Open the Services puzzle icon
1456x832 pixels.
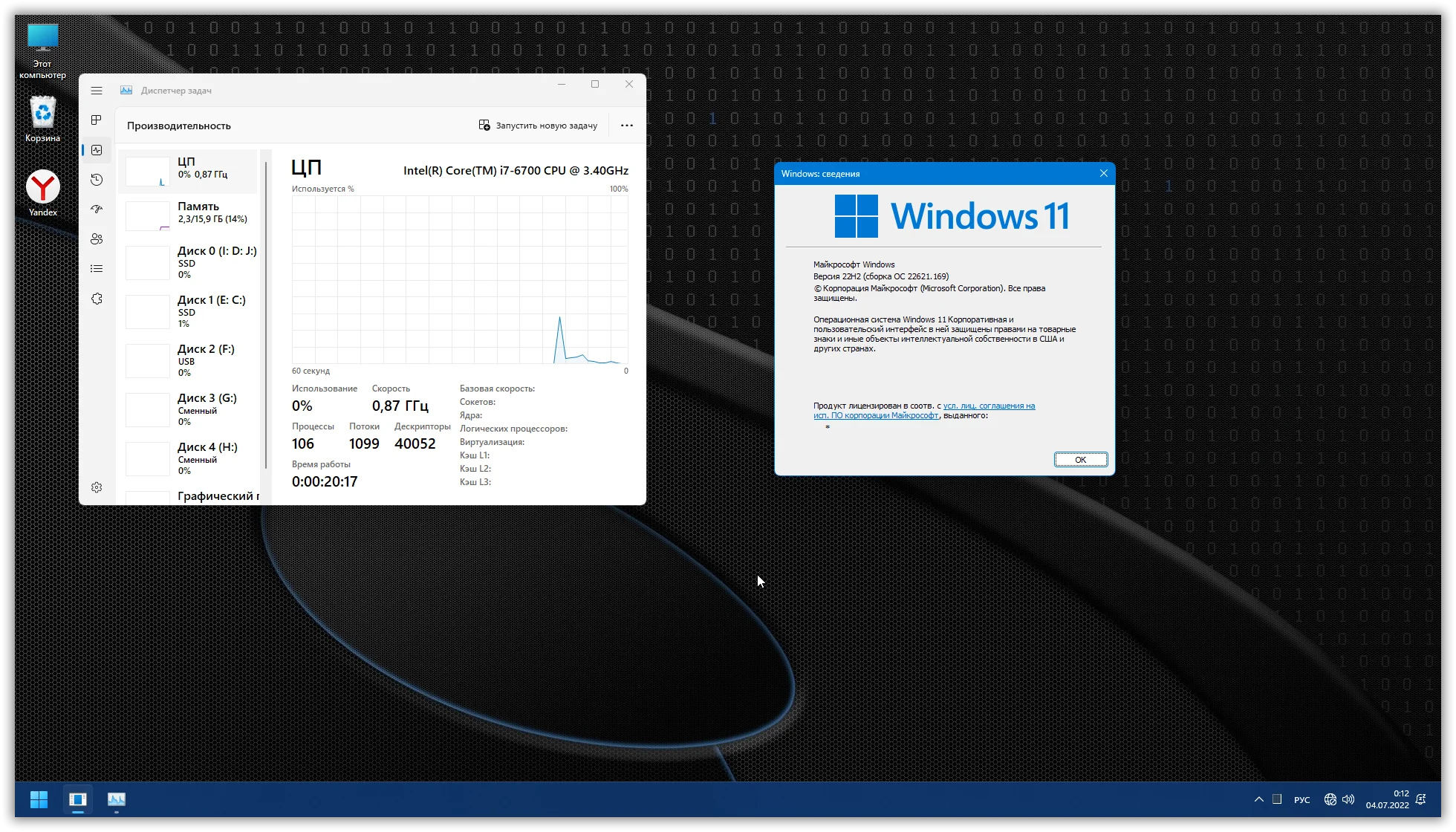coord(97,299)
